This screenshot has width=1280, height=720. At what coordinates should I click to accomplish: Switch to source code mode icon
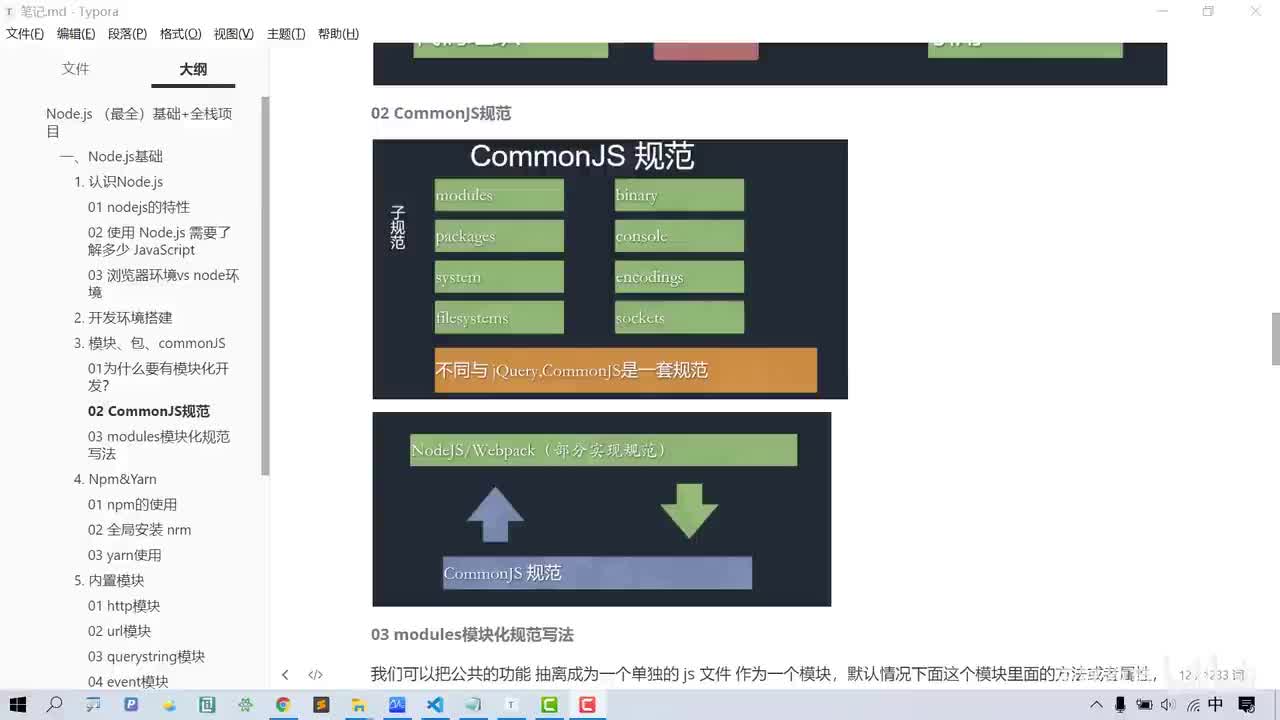coord(315,675)
